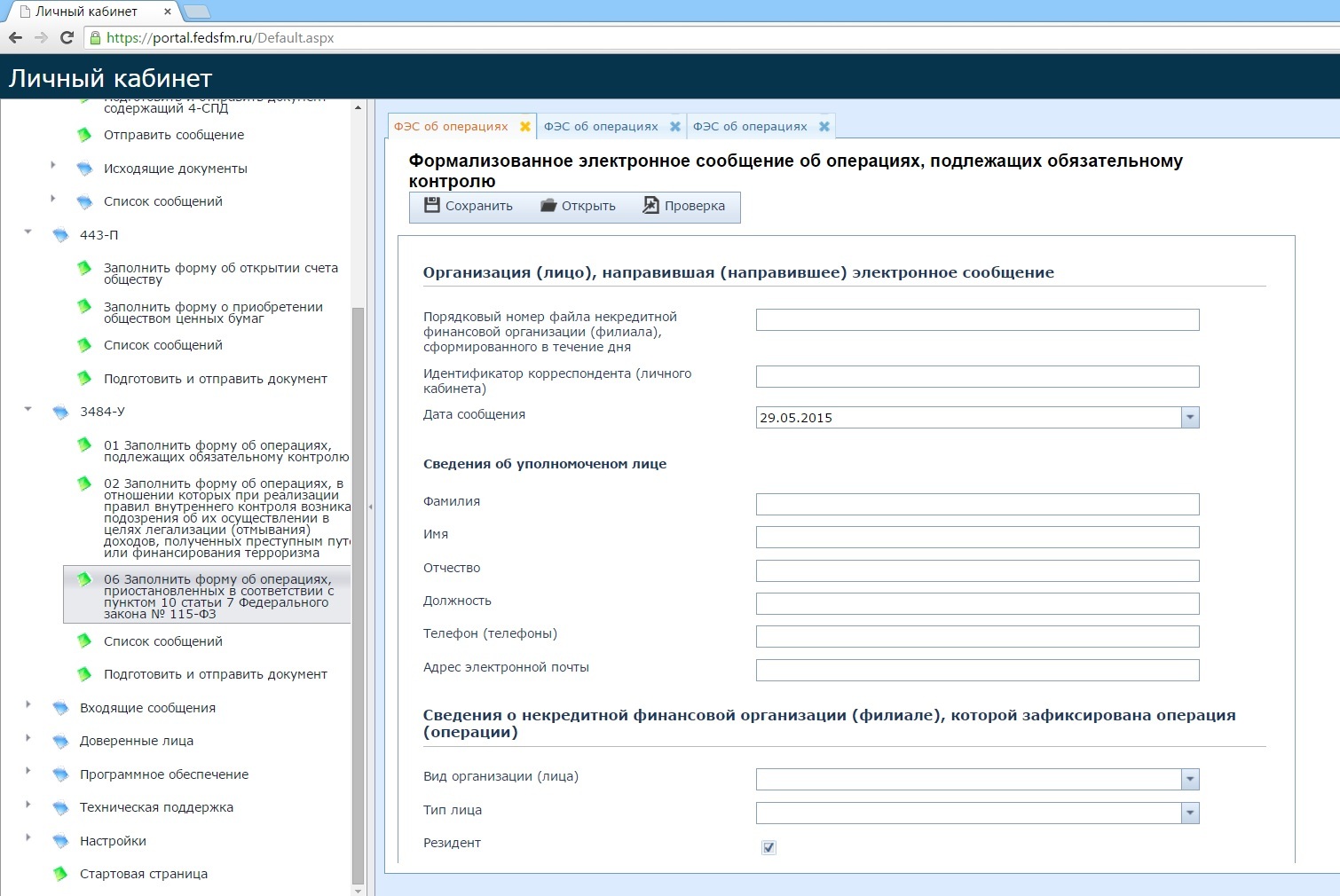The width and height of the screenshot is (1340, 896).
Task: Save the form with Сохранить
Action: (x=469, y=206)
